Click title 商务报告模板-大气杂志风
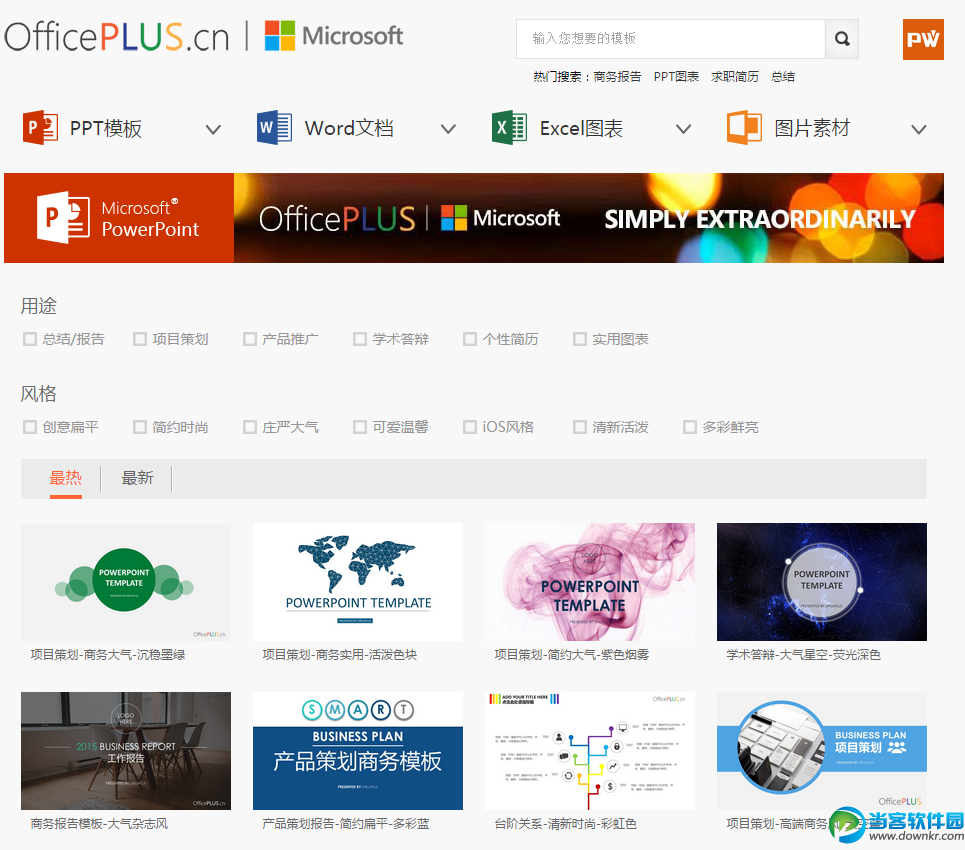Image resolution: width=965 pixels, height=850 pixels. (99, 824)
